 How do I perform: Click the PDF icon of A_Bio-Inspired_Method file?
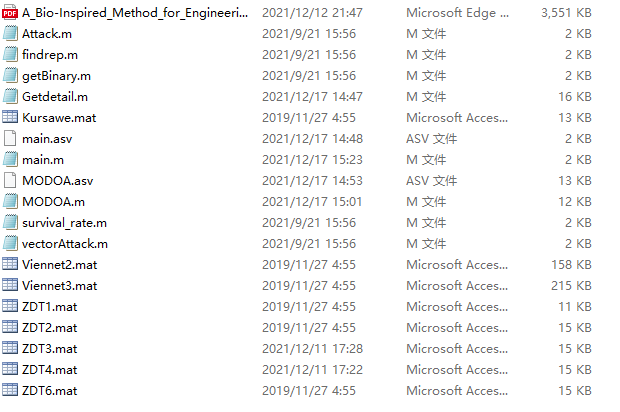click(10, 13)
